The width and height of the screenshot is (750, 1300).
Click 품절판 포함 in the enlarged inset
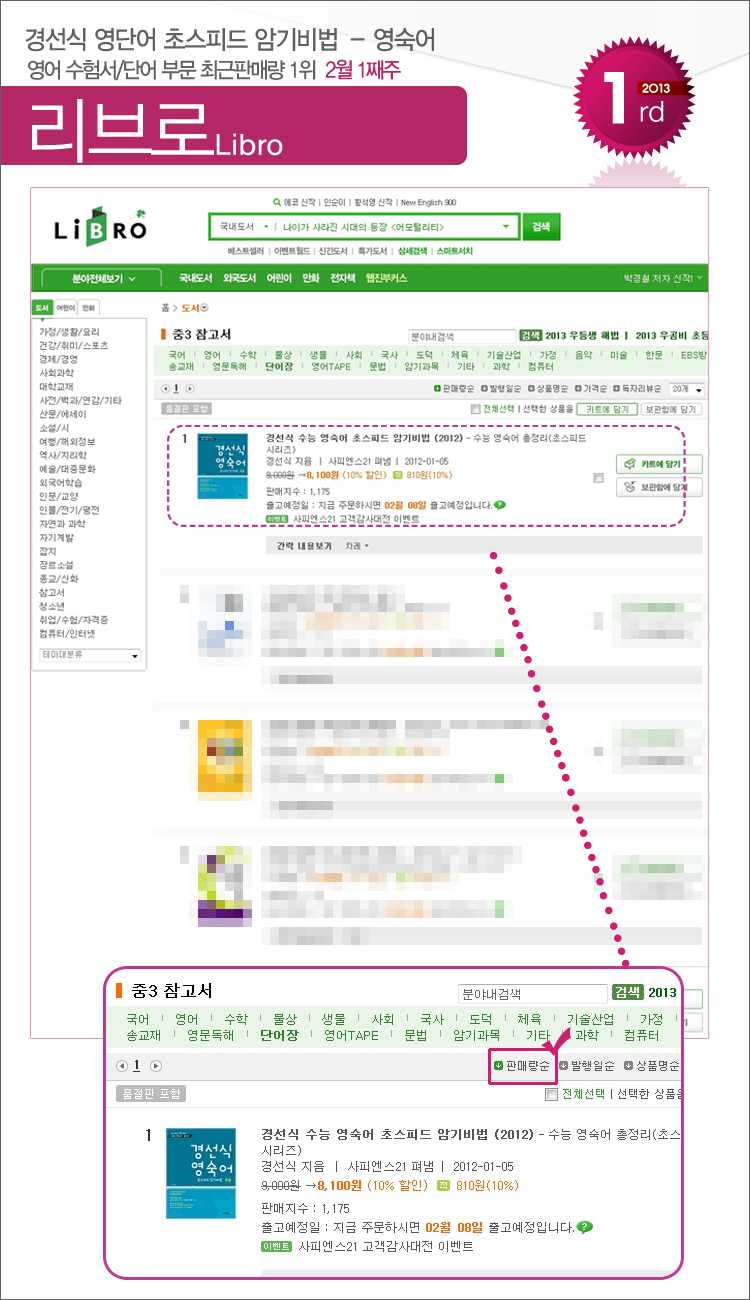(x=150, y=1094)
